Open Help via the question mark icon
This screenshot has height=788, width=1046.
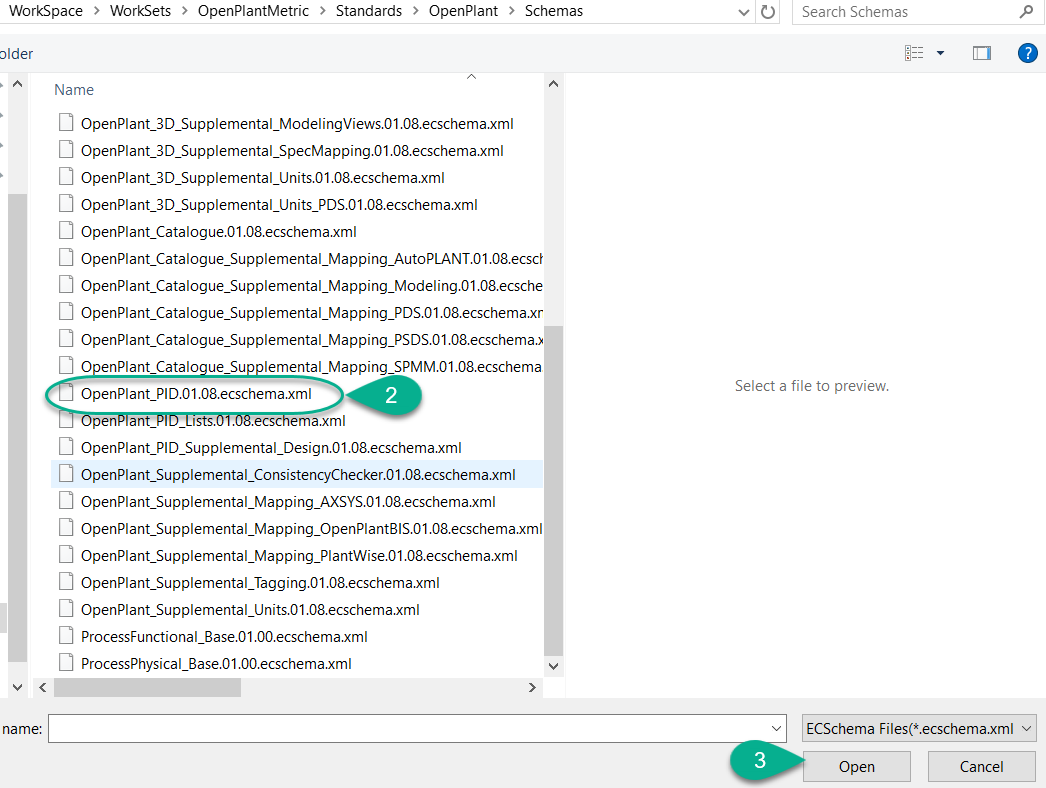tap(1028, 53)
